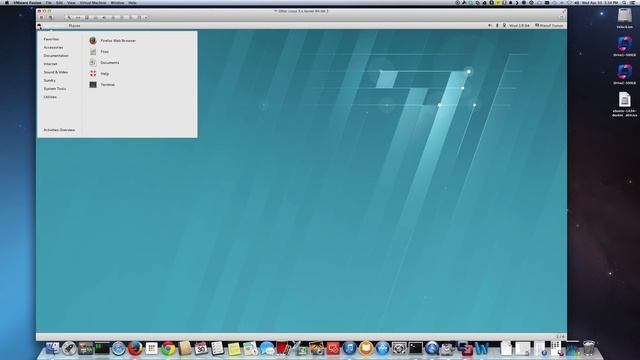Open the user menu in GNOME panel

[549, 26]
